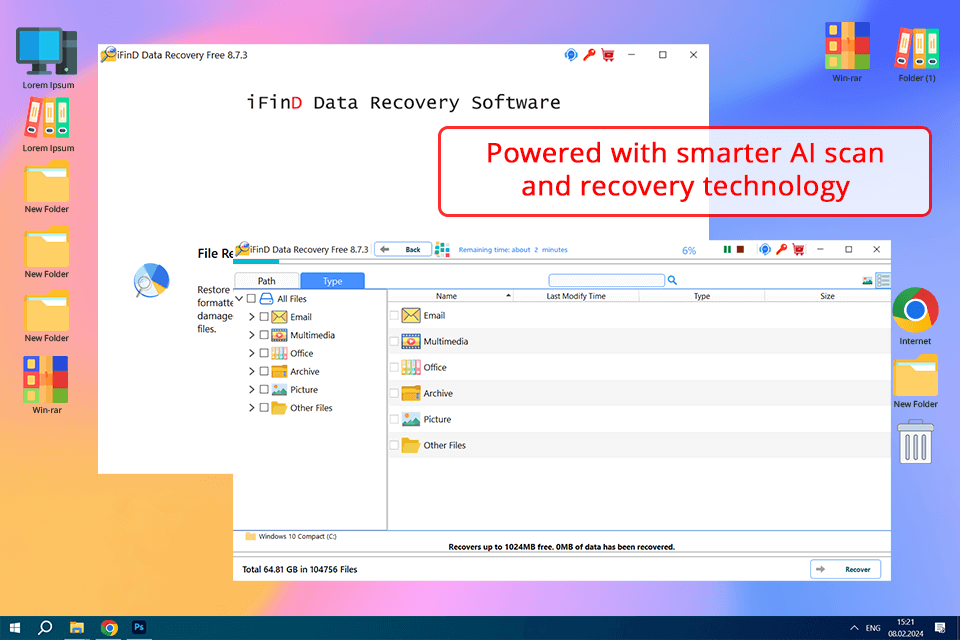This screenshot has height=640, width=960.
Task: Switch to list detail view
Action: (x=883, y=280)
